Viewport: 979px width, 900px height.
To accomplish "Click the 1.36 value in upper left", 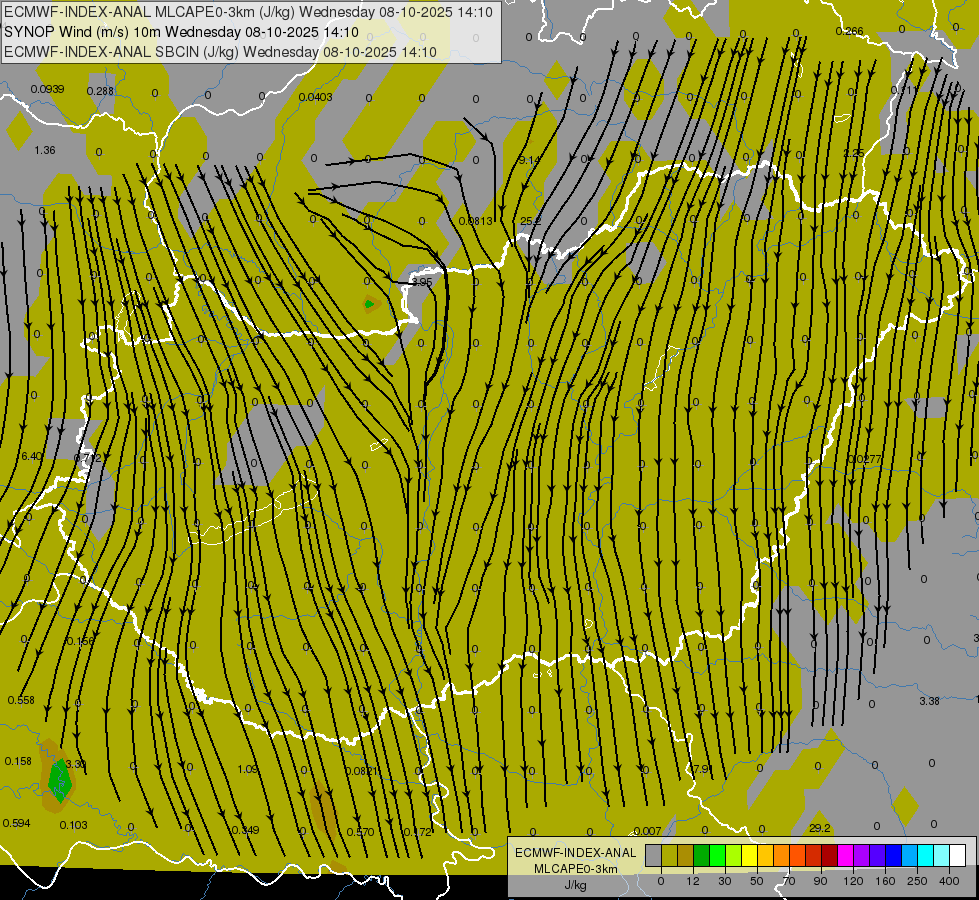I will click(44, 150).
